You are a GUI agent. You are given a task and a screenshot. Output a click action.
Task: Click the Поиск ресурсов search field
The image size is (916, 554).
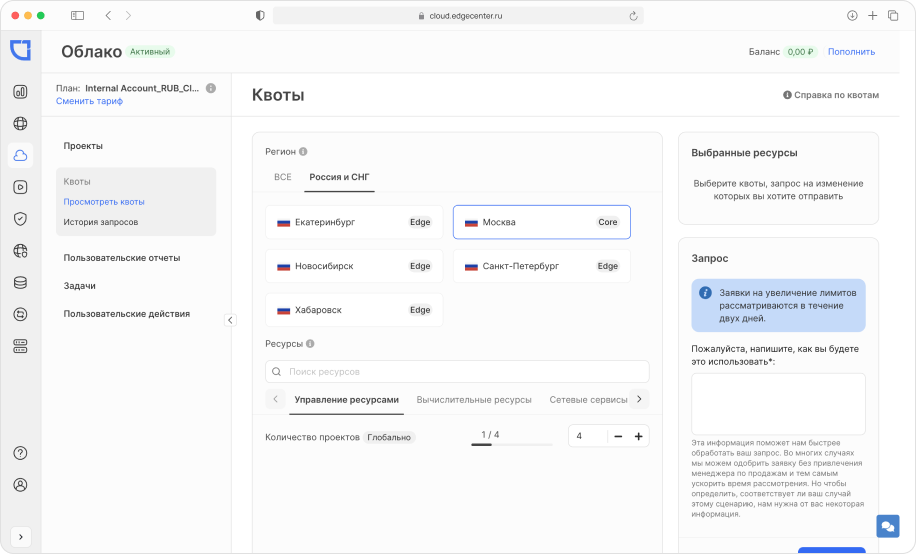(457, 372)
